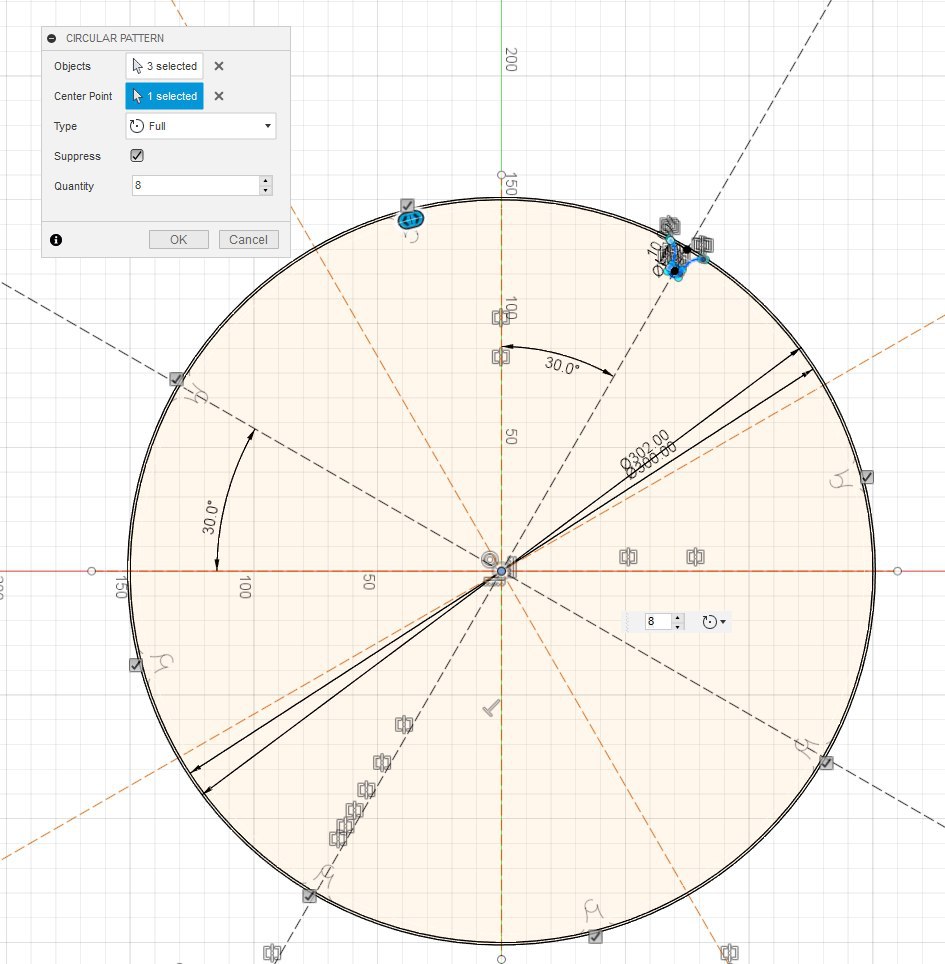The width and height of the screenshot is (945, 964).
Task: Toggle the Suppress checkbox in the dialog
Action: pos(137,156)
